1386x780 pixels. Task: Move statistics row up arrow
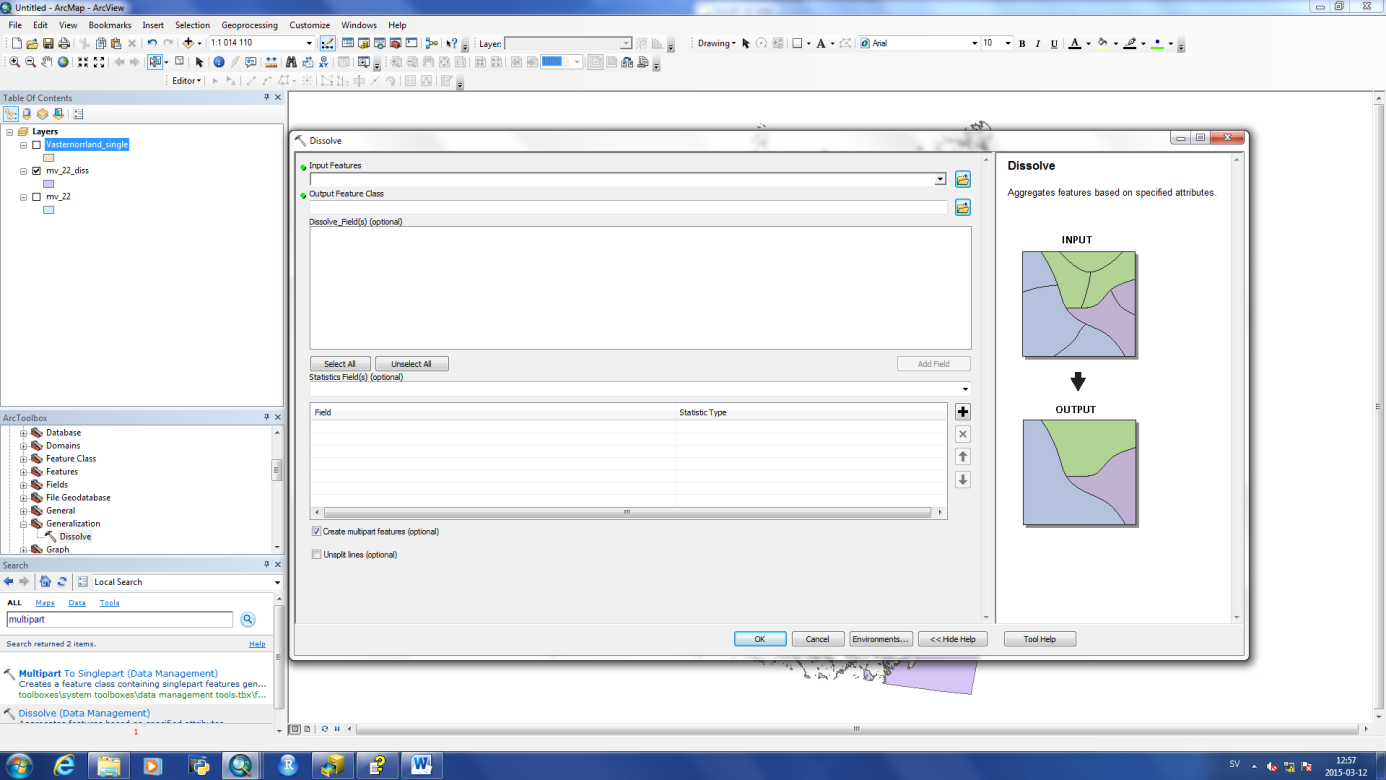pyautogui.click(x=963, y=457)
